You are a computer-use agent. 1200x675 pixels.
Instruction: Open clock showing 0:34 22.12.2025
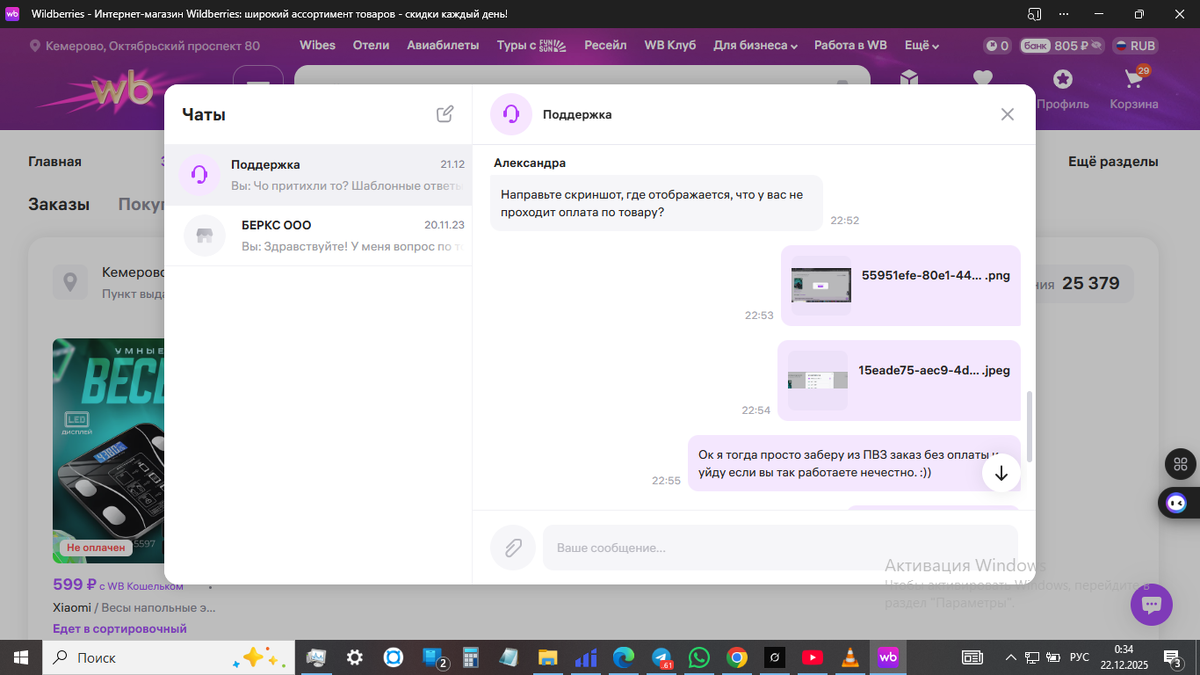pyautogui.click(x=1123, y=657)
